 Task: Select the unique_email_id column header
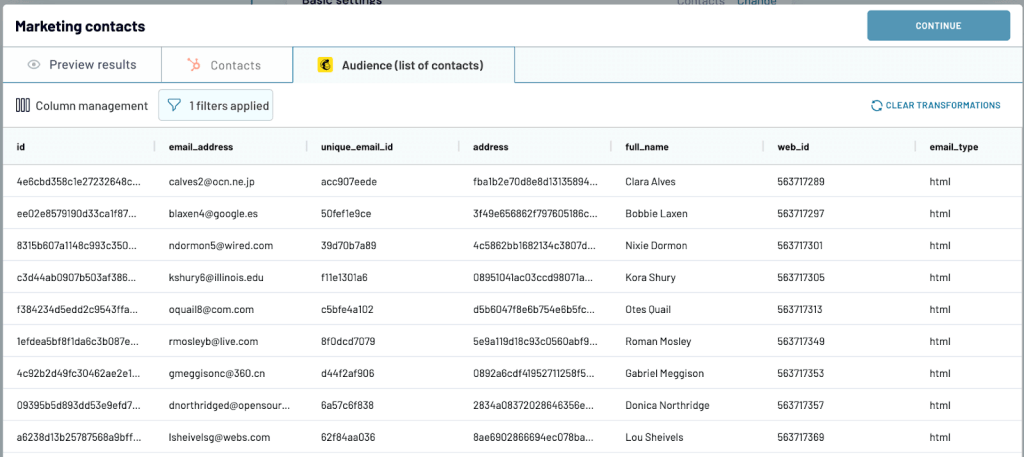click(x=357, y=147)
